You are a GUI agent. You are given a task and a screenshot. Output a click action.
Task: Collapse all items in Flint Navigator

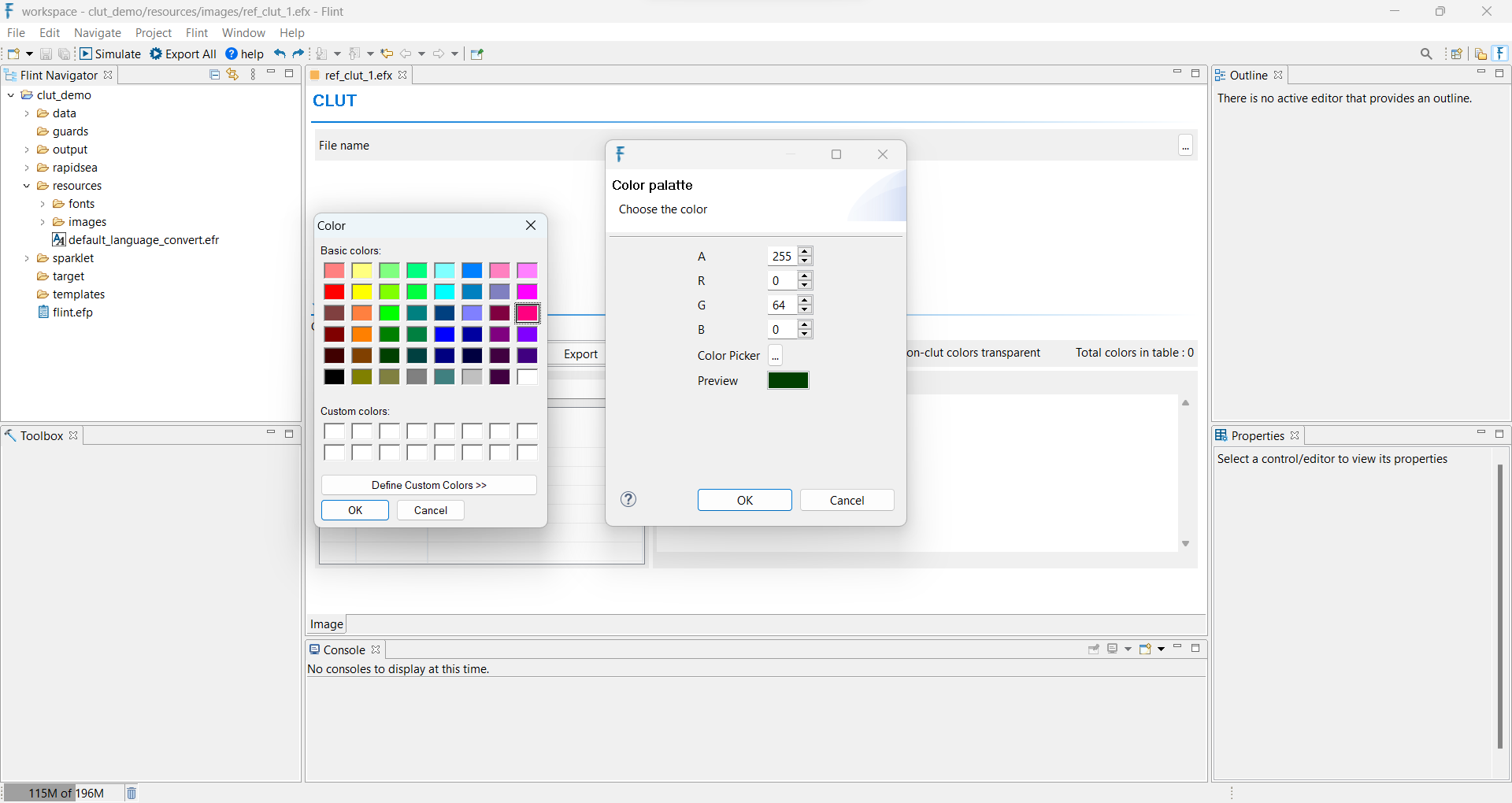point(214,74)
